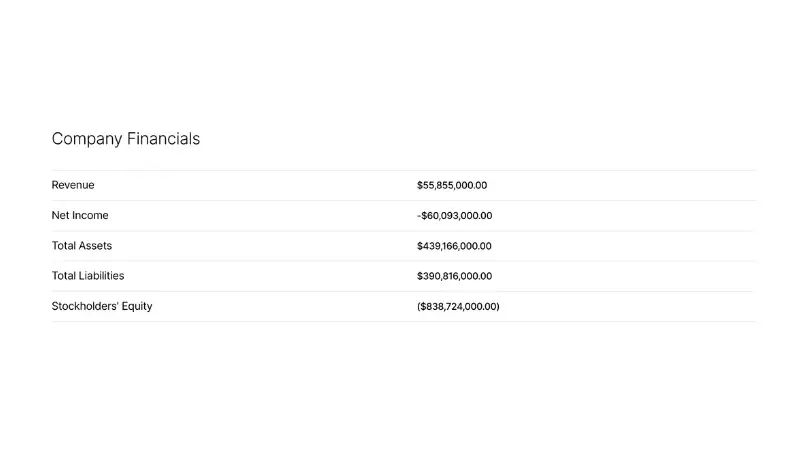Select the Total Assets row label

(82, 246)
